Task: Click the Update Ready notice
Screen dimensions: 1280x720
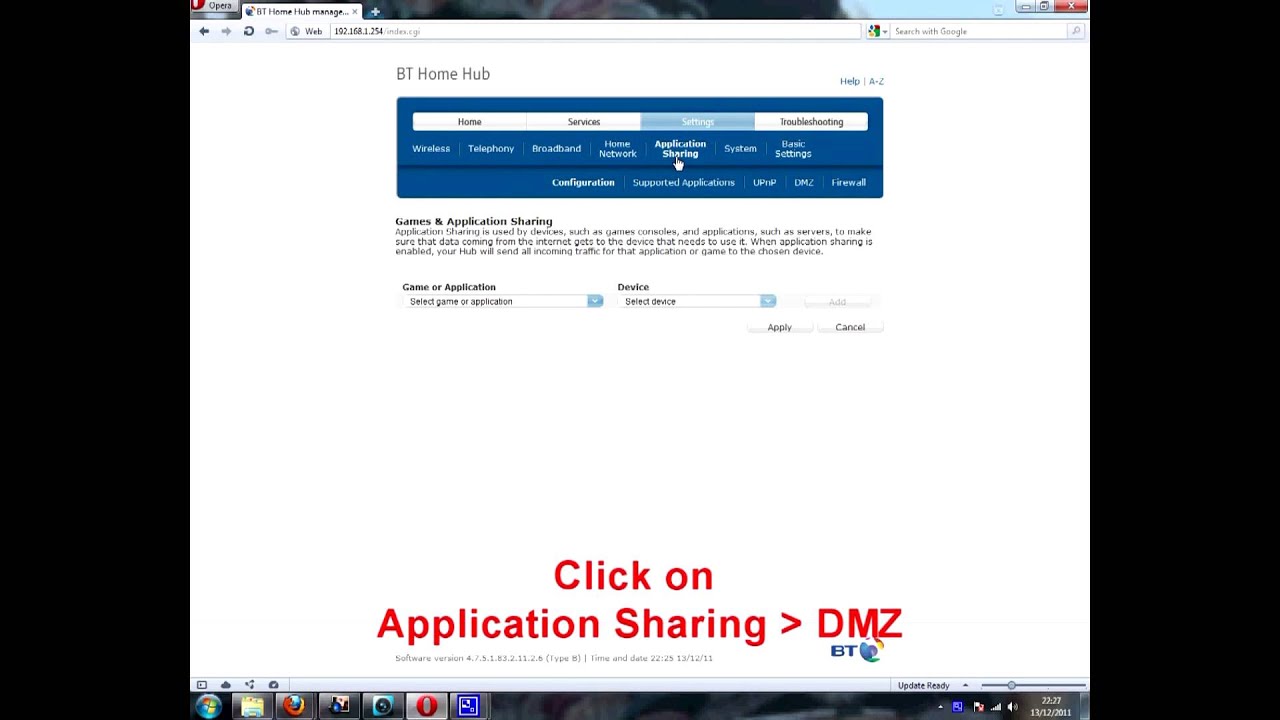Action: (x=923, y=685)
